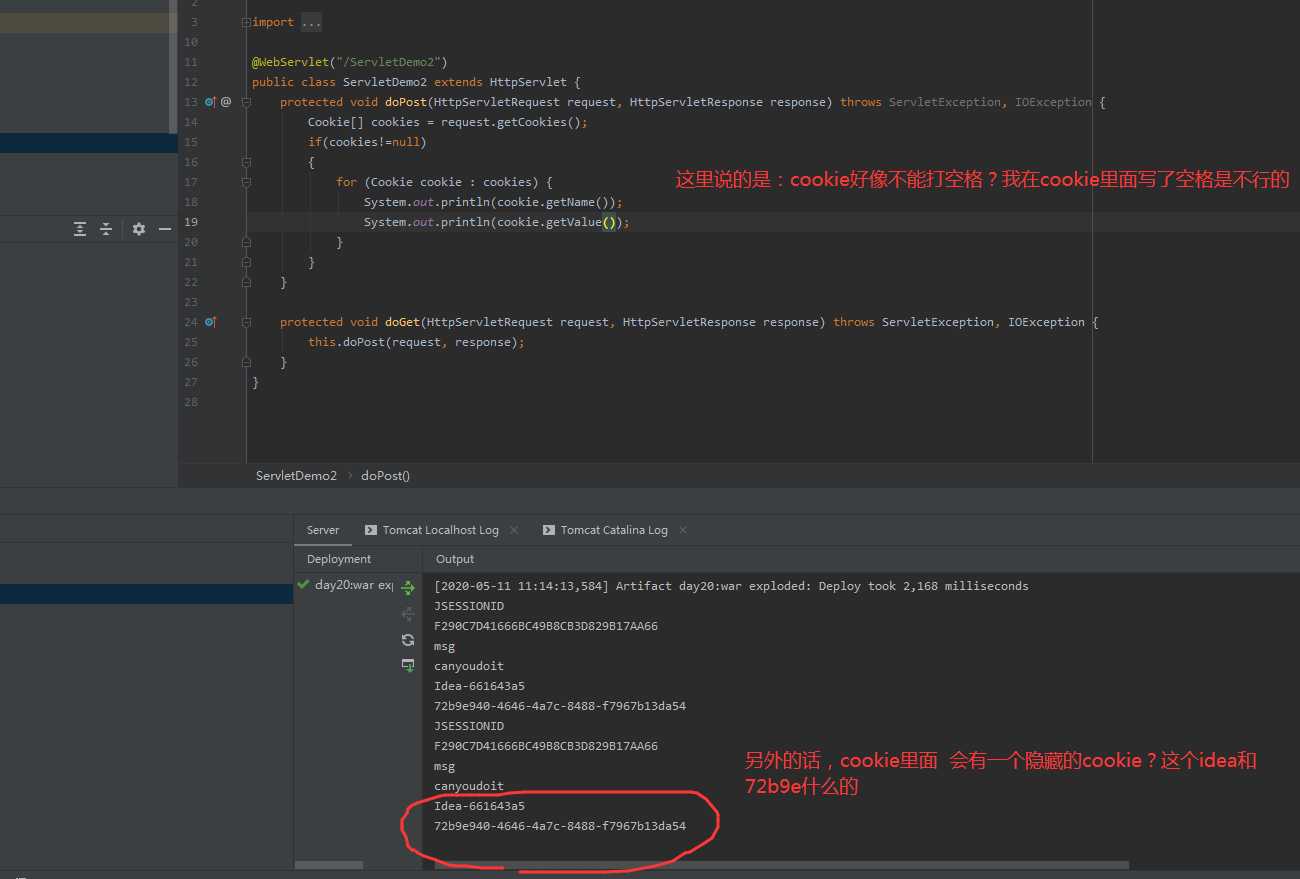This screenshot has height=879, width=1300.
Task: Click the class name ServletDemo2 on line 12
Action: (x=385, y=82)
